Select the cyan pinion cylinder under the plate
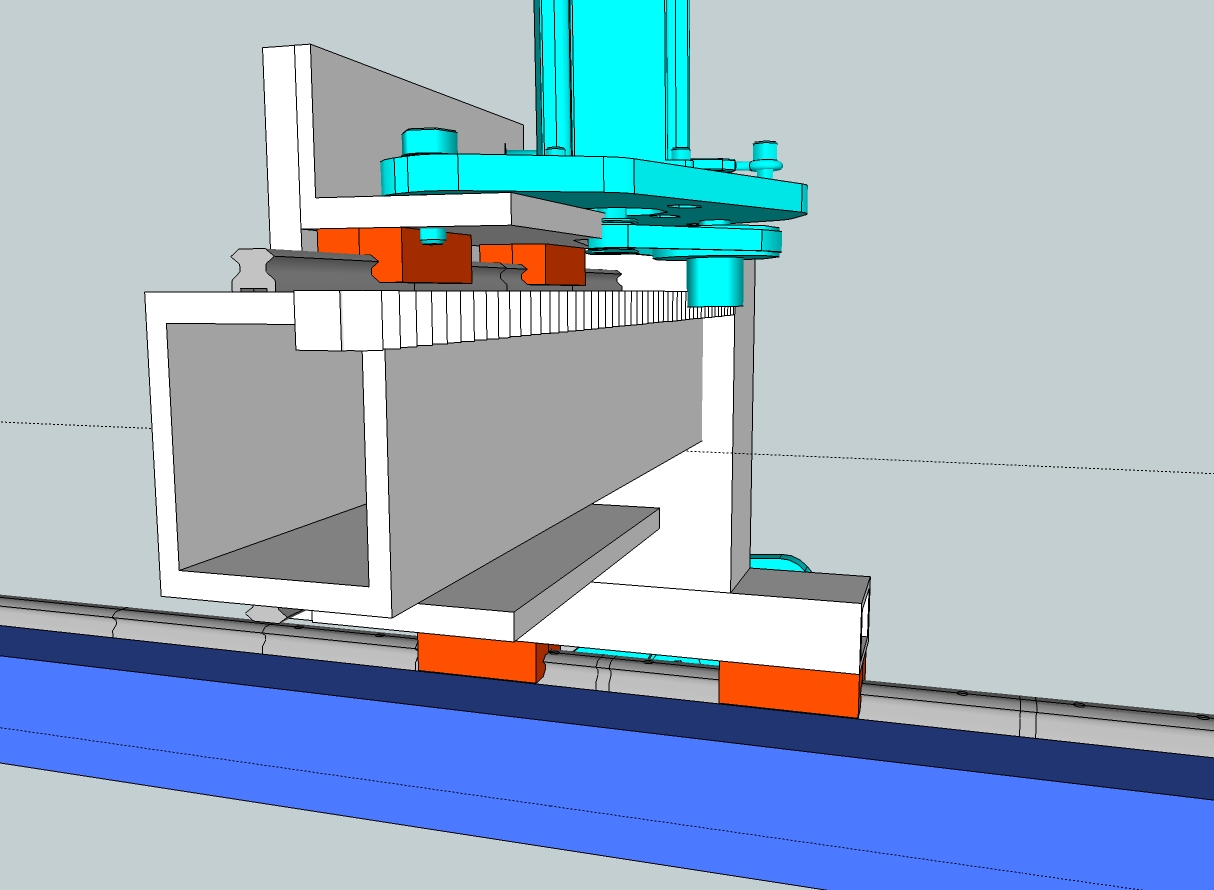1214x890 pixels. [717, 280]
